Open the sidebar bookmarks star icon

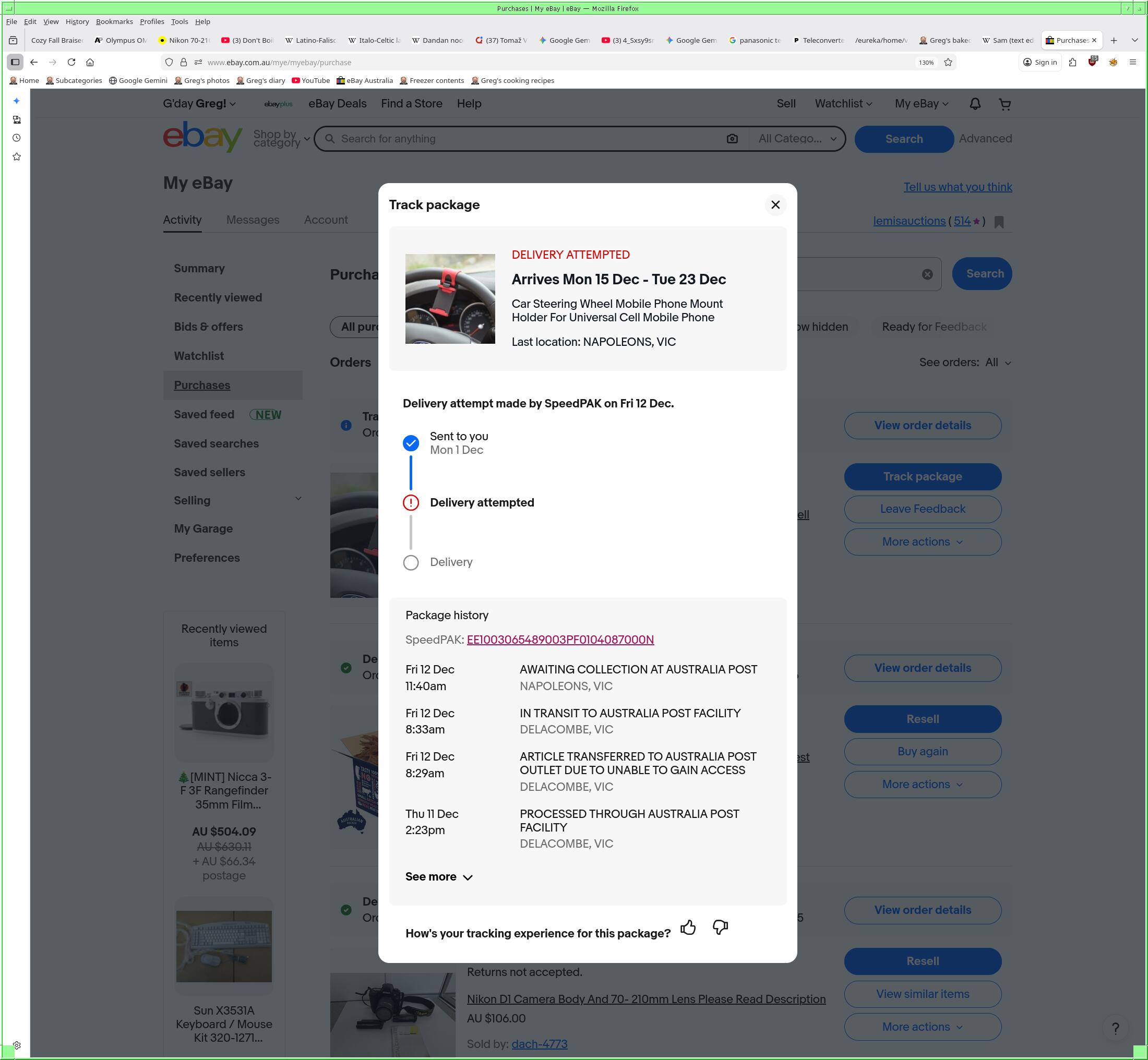point(17,156)
